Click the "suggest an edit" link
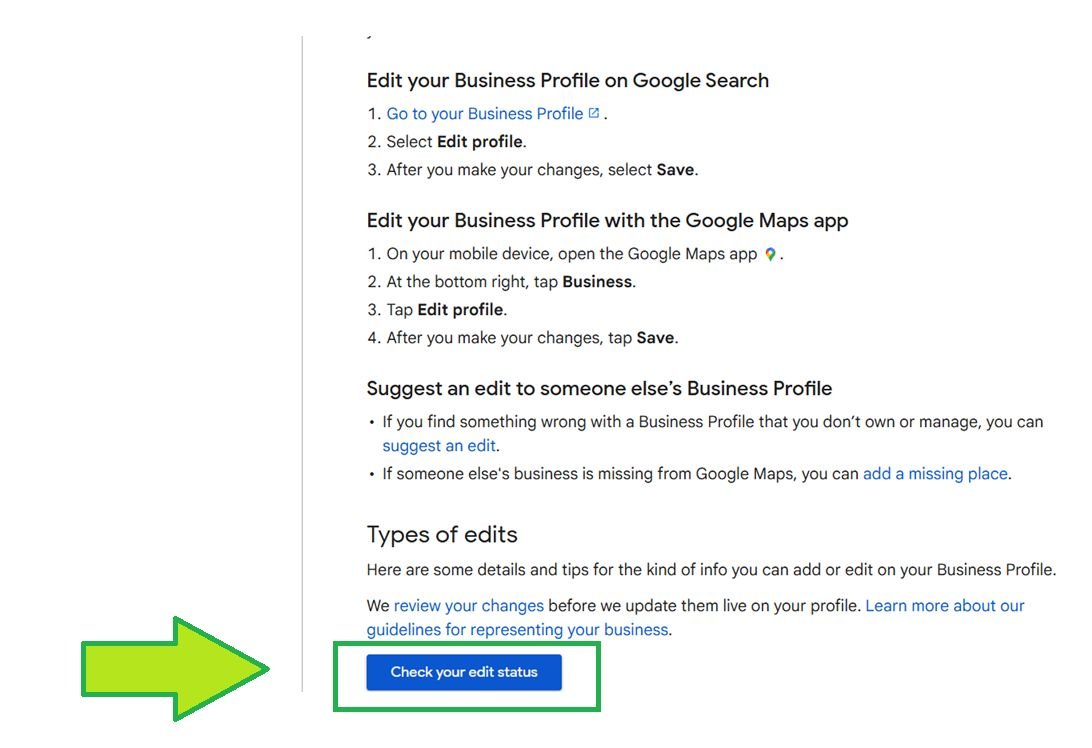The width and height of the screenshot is (1092, 748). pyautogui.click(x=438, y=445)
